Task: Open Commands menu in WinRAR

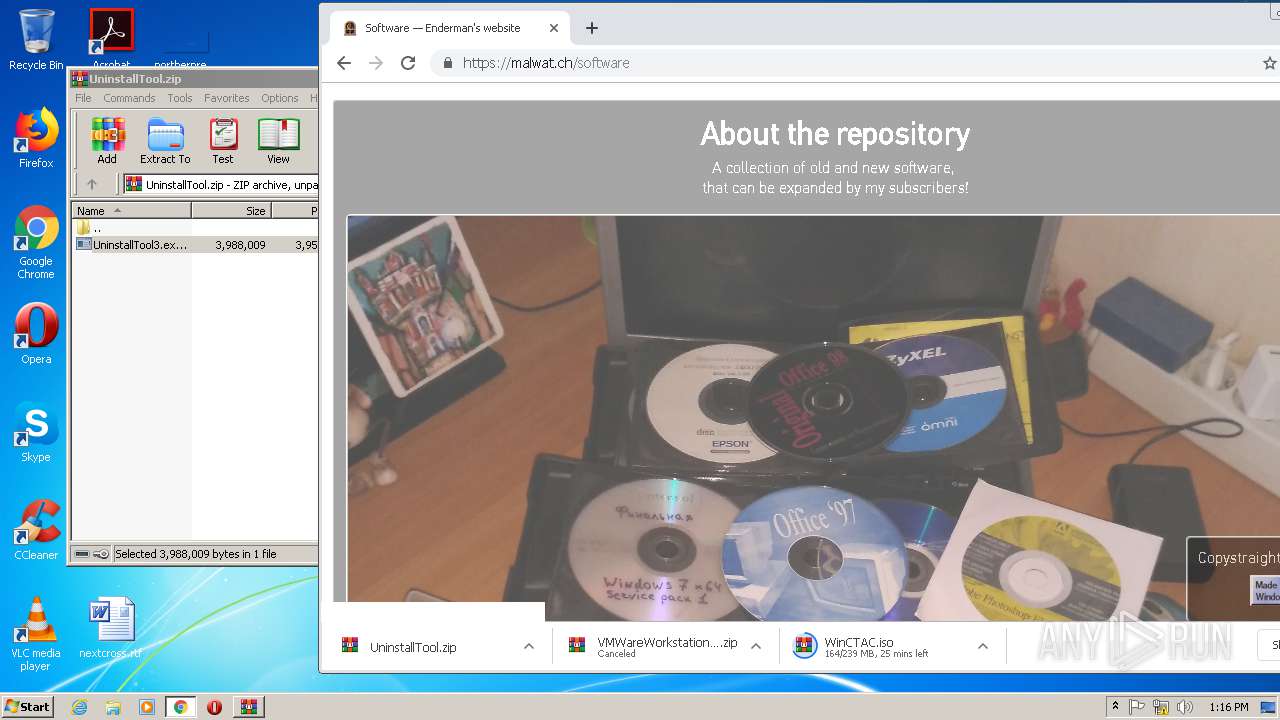Action: click(129, 98)
